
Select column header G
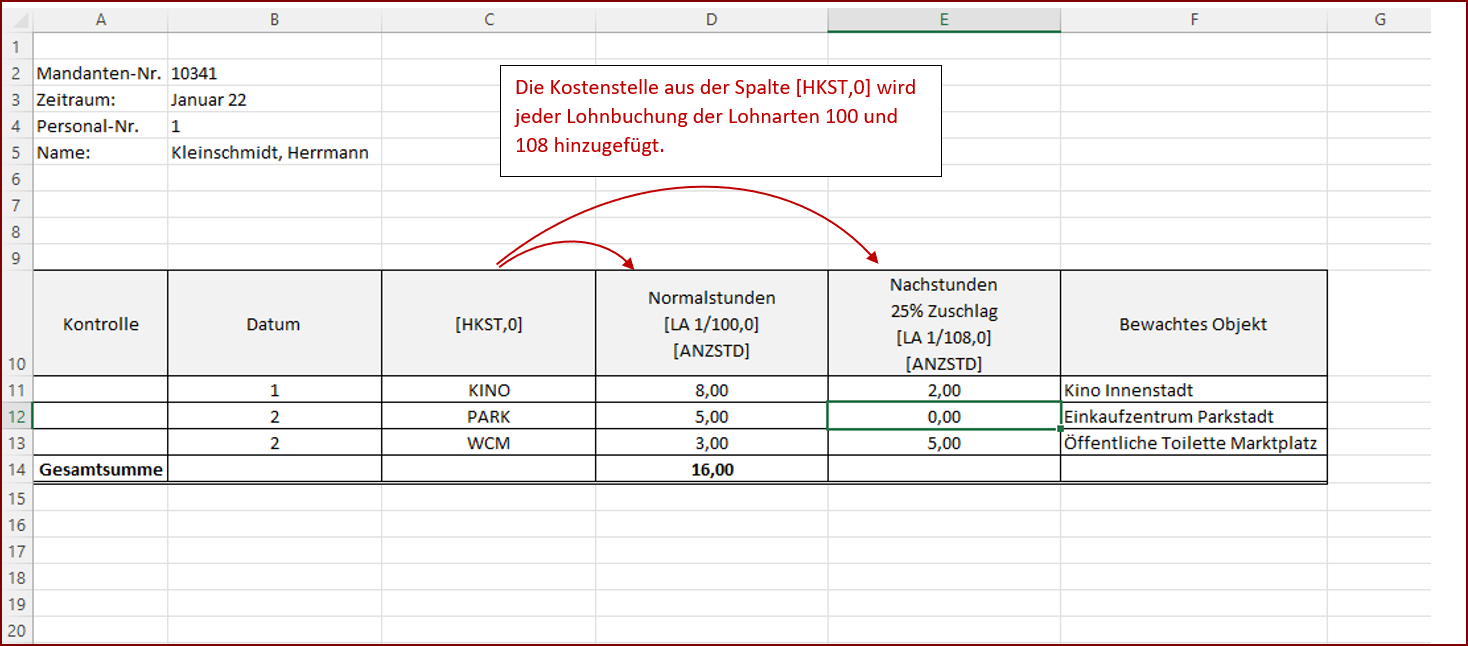1379,18
